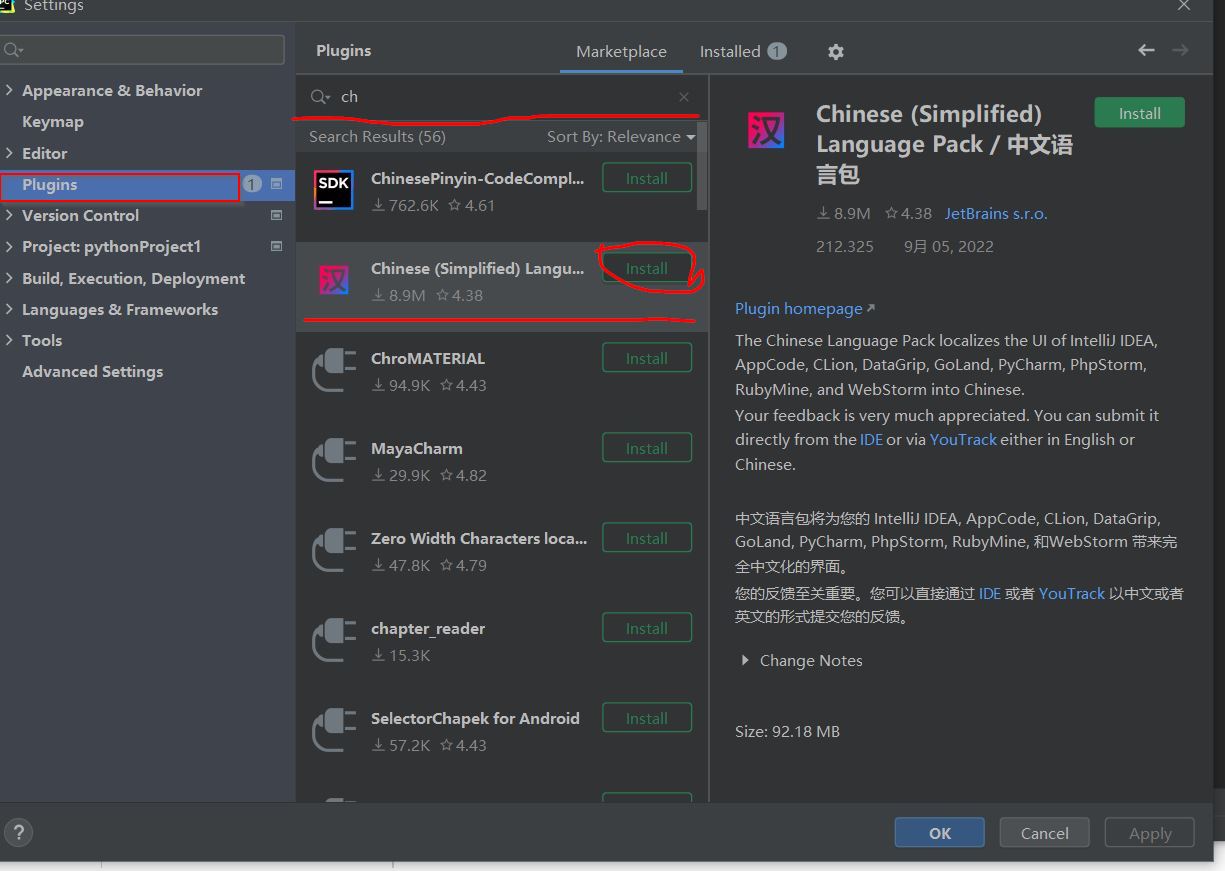Select the SelectorChapek for Android title
The image size is (1225, 871).
[x=475, y=718]
